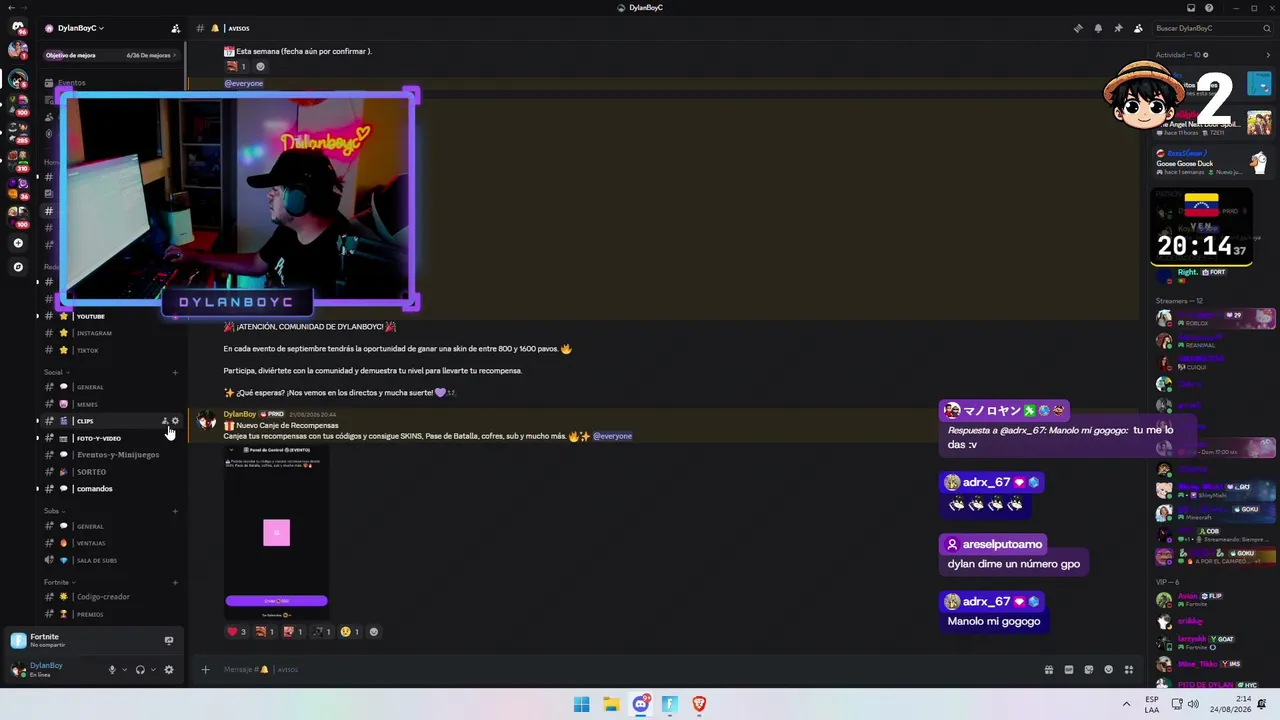
Task: Open headphones output options arrow
Action: pyautogui.click(x=153, y=670)
